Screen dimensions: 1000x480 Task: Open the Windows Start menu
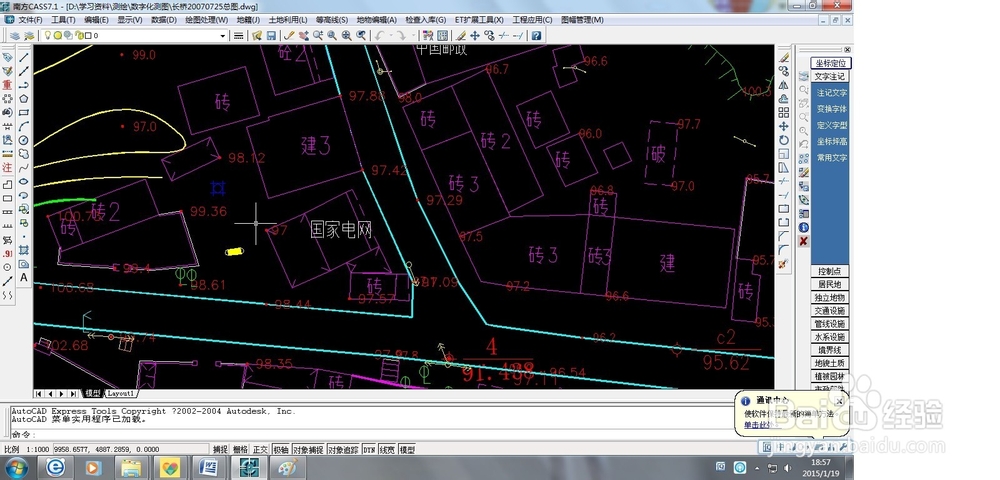(x=17, y=468)
